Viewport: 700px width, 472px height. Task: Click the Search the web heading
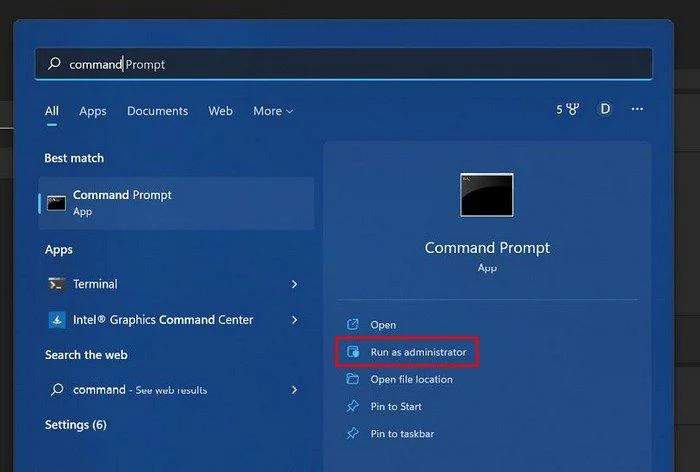tap(86, 355)
